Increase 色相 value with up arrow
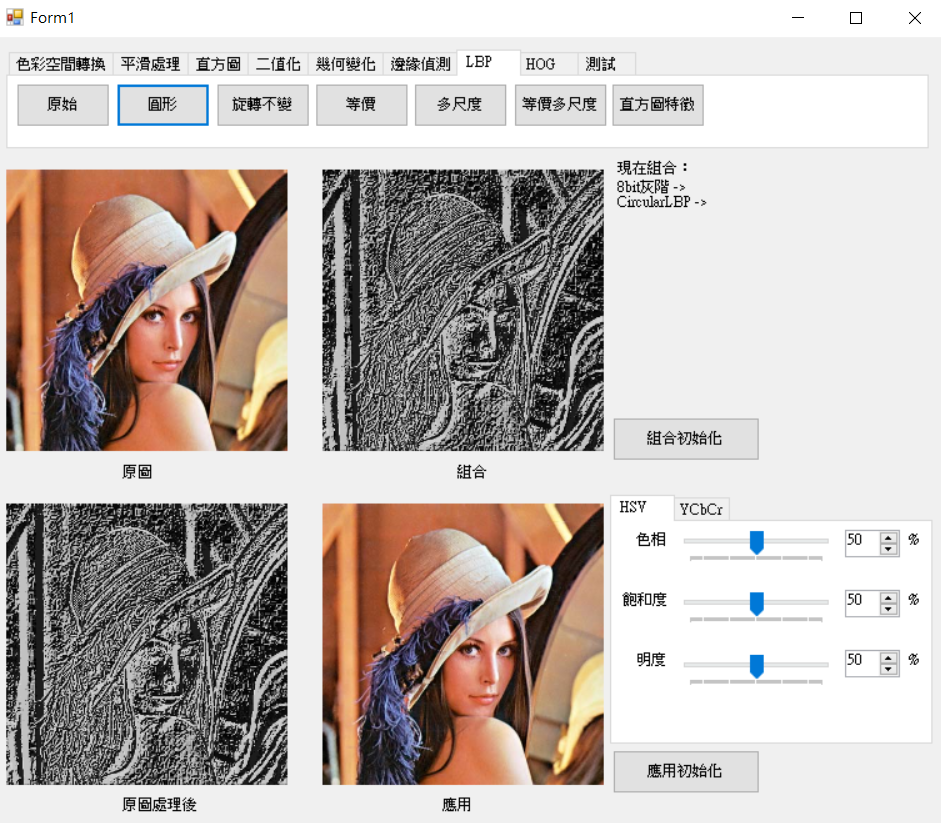 click(889, 538)
